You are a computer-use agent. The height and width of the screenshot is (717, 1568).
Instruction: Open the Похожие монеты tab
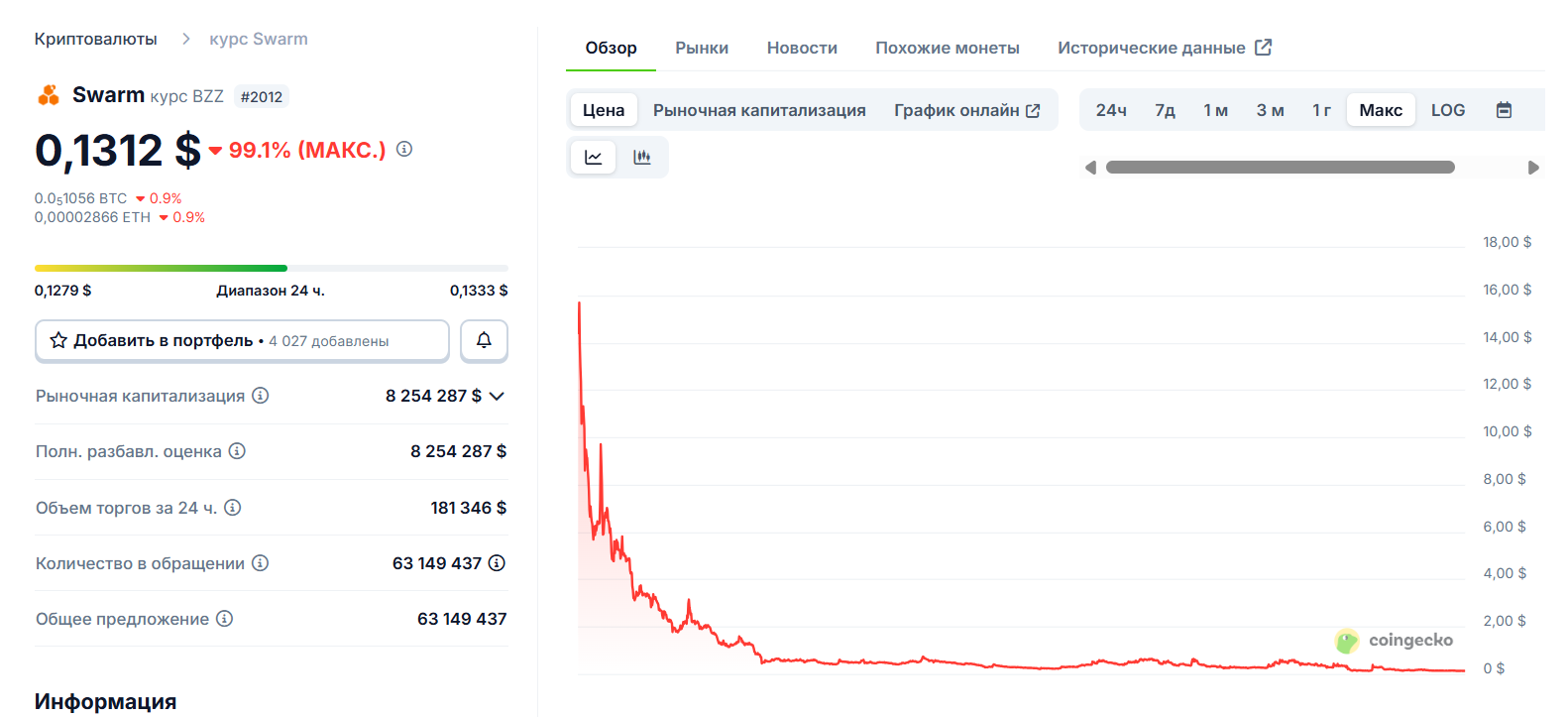(948, 48)
